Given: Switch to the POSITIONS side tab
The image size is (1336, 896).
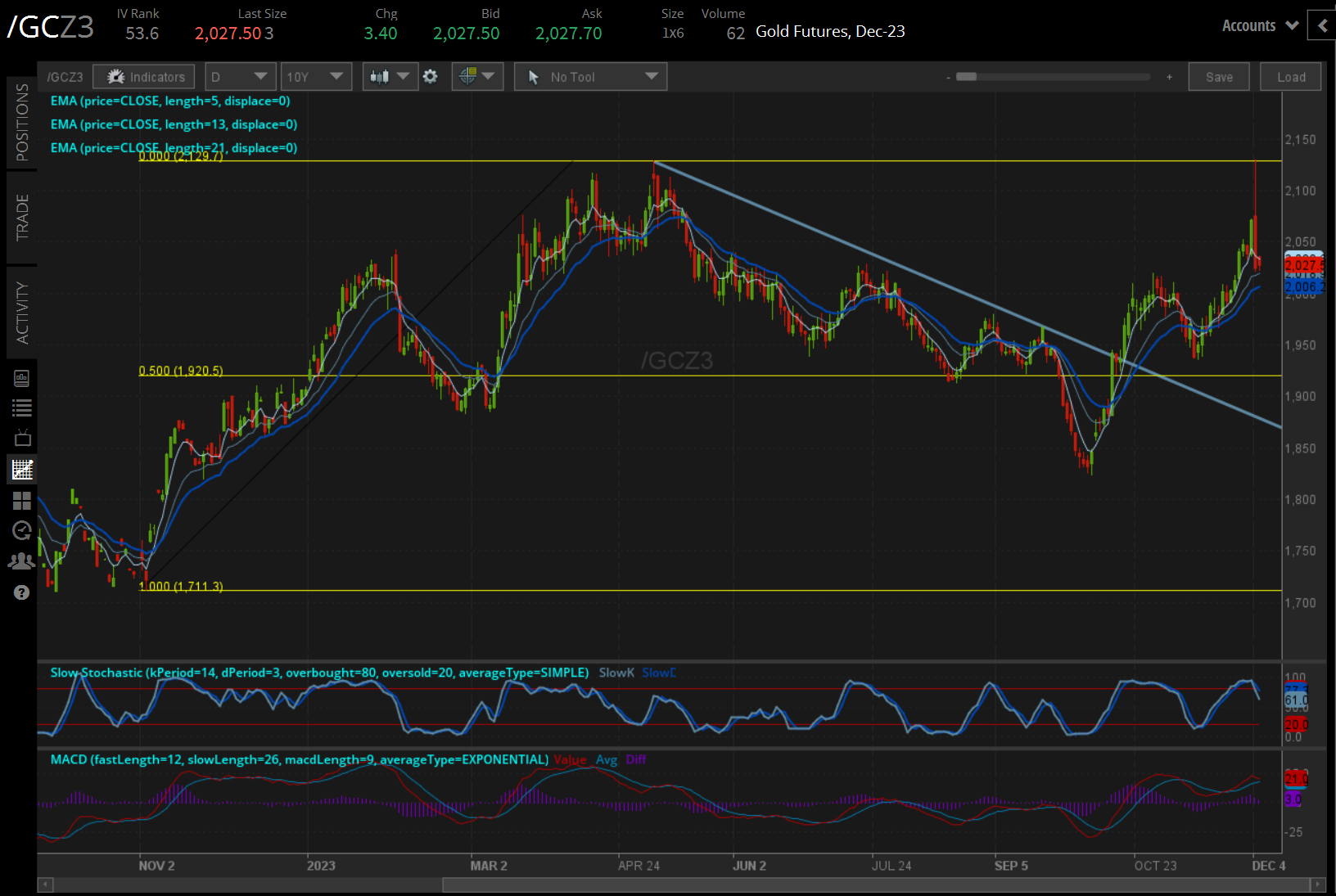Looking at the screenshot, I should coord(22,123).
